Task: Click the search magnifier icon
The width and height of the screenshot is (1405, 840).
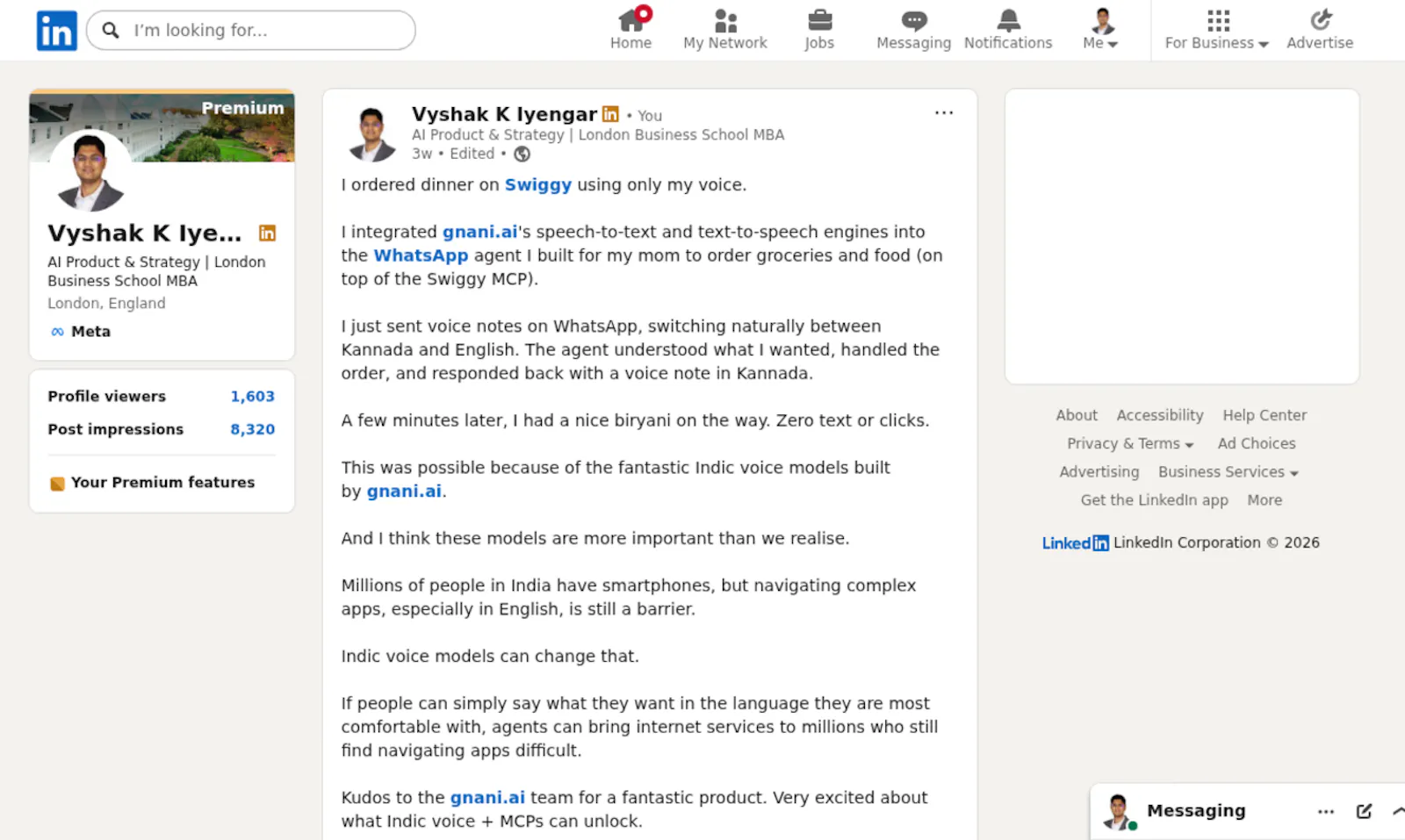Action: point(111,31)
